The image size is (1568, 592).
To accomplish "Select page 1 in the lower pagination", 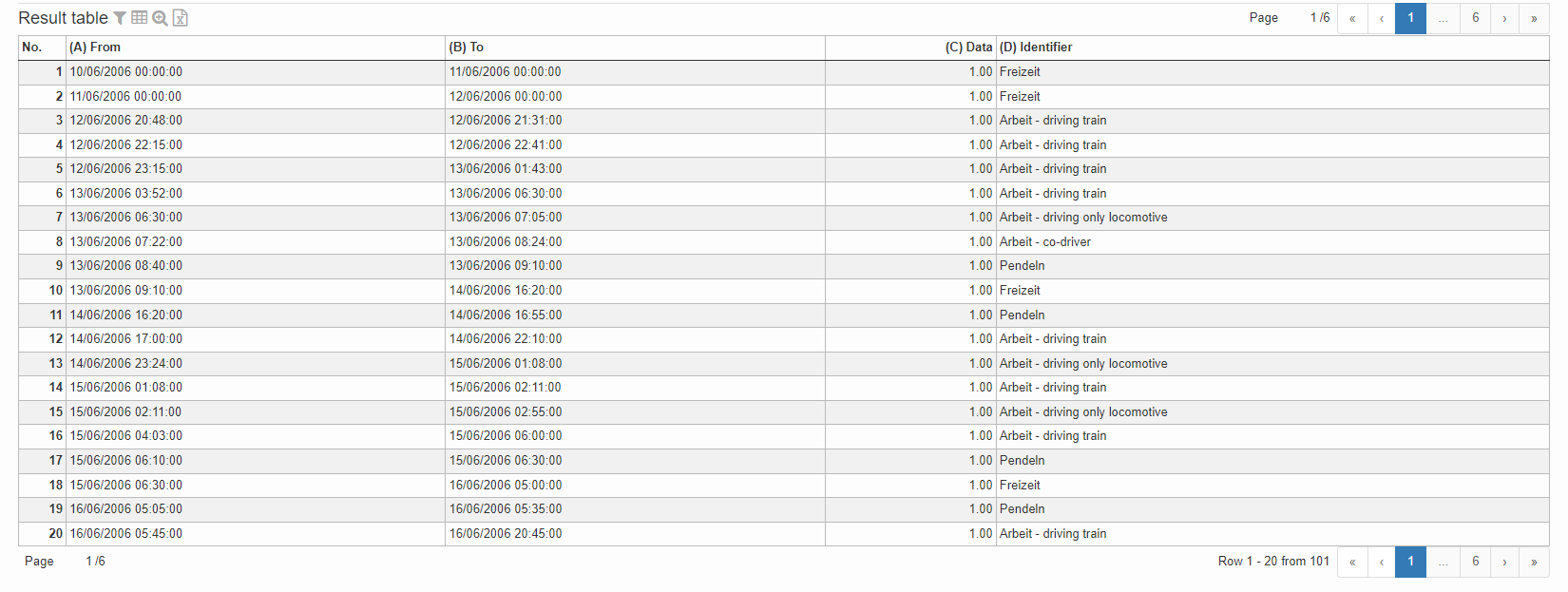I will 1410,562.
